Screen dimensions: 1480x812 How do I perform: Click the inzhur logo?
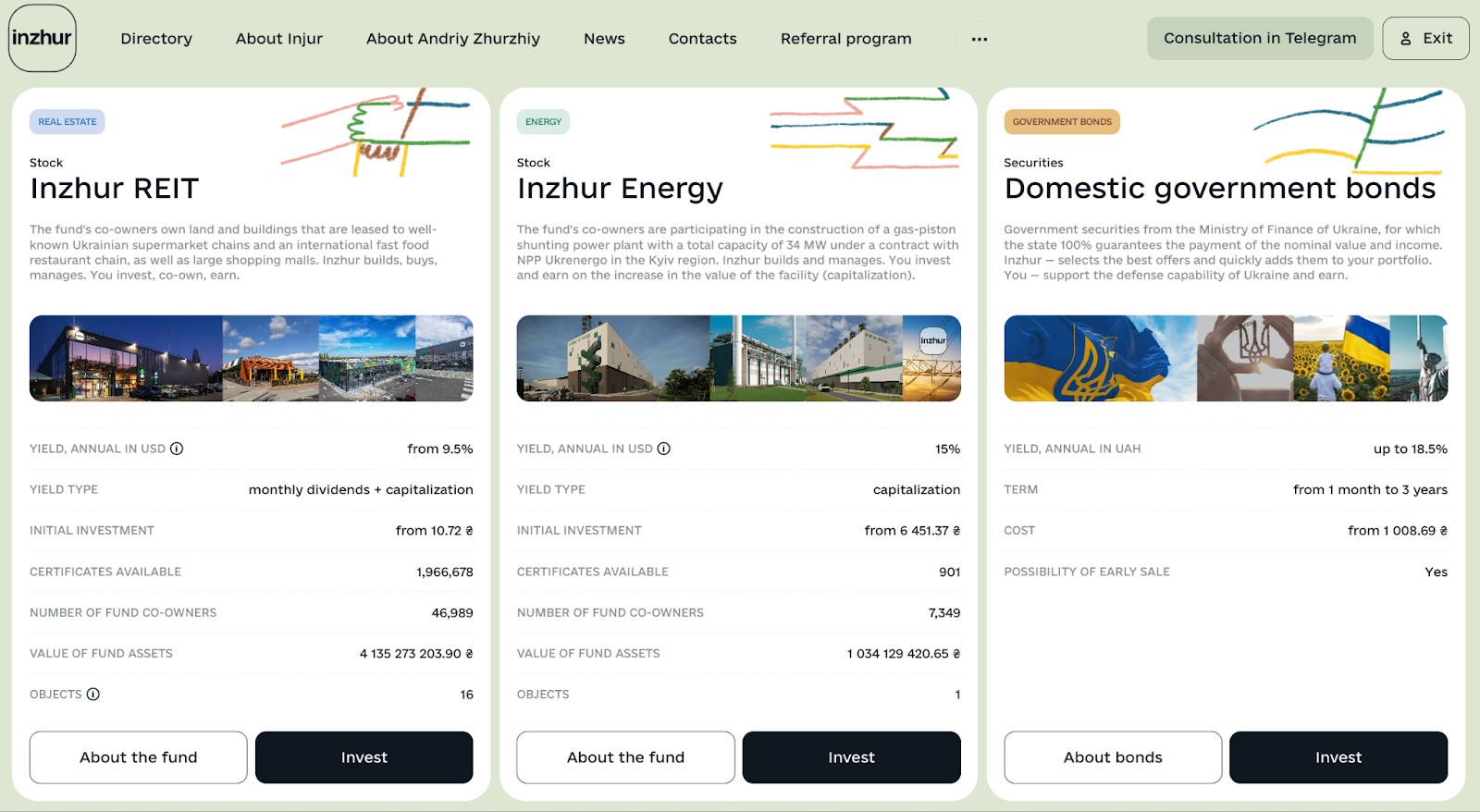(42, 38)
